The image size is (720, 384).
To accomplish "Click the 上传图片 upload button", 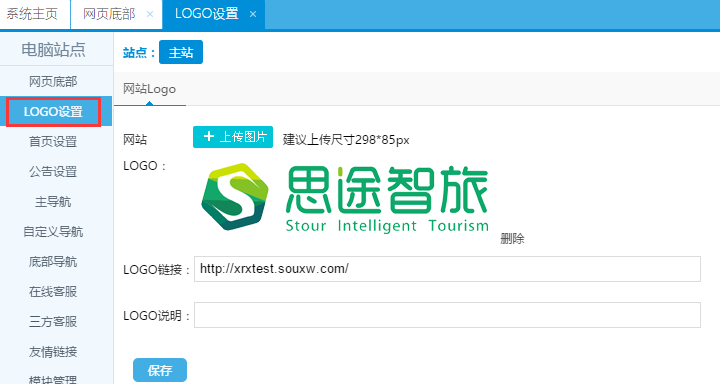I will [x=233, y=137].
